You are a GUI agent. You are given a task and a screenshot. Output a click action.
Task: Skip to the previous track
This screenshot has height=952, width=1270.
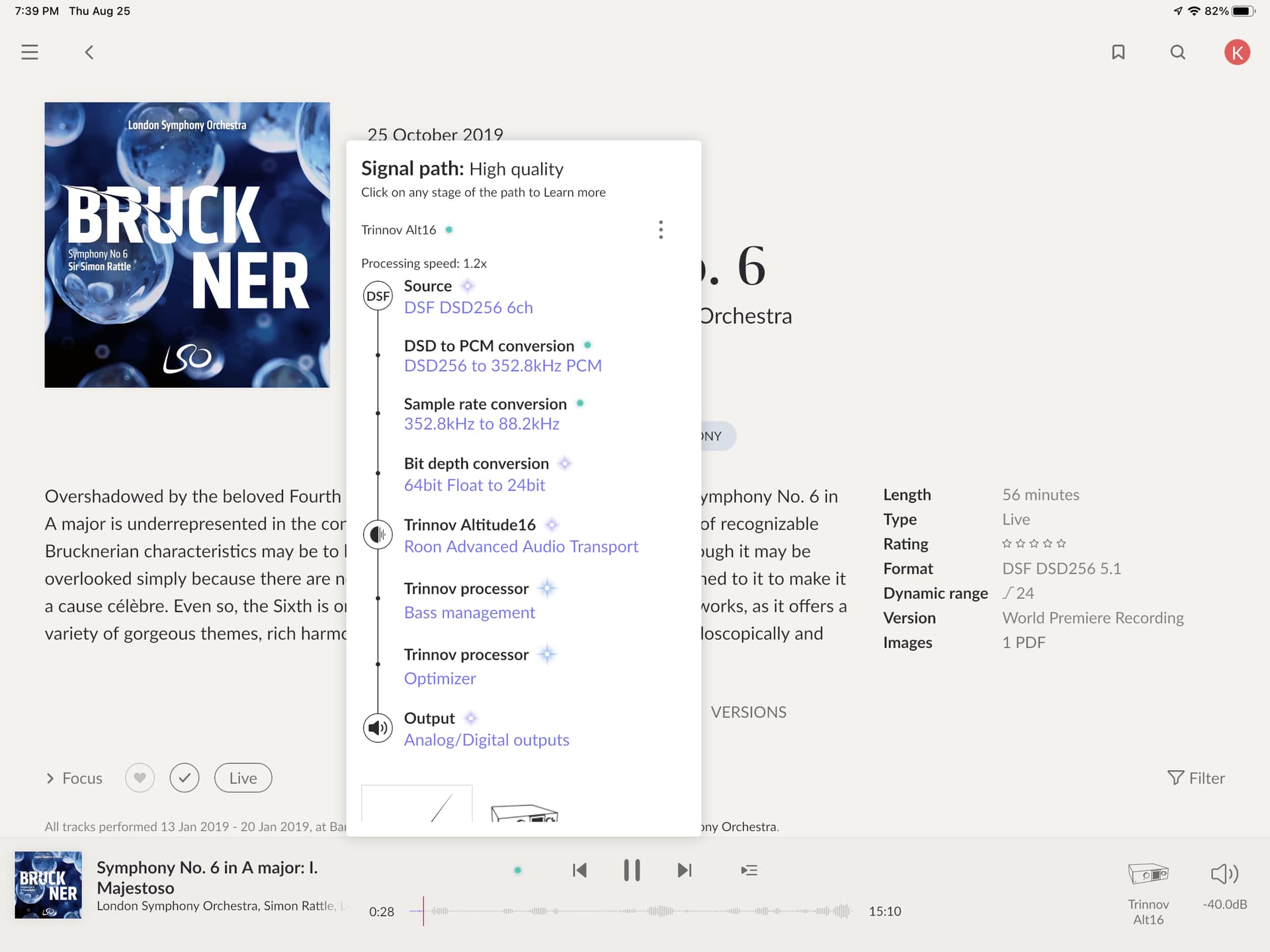tap(579, 870)
